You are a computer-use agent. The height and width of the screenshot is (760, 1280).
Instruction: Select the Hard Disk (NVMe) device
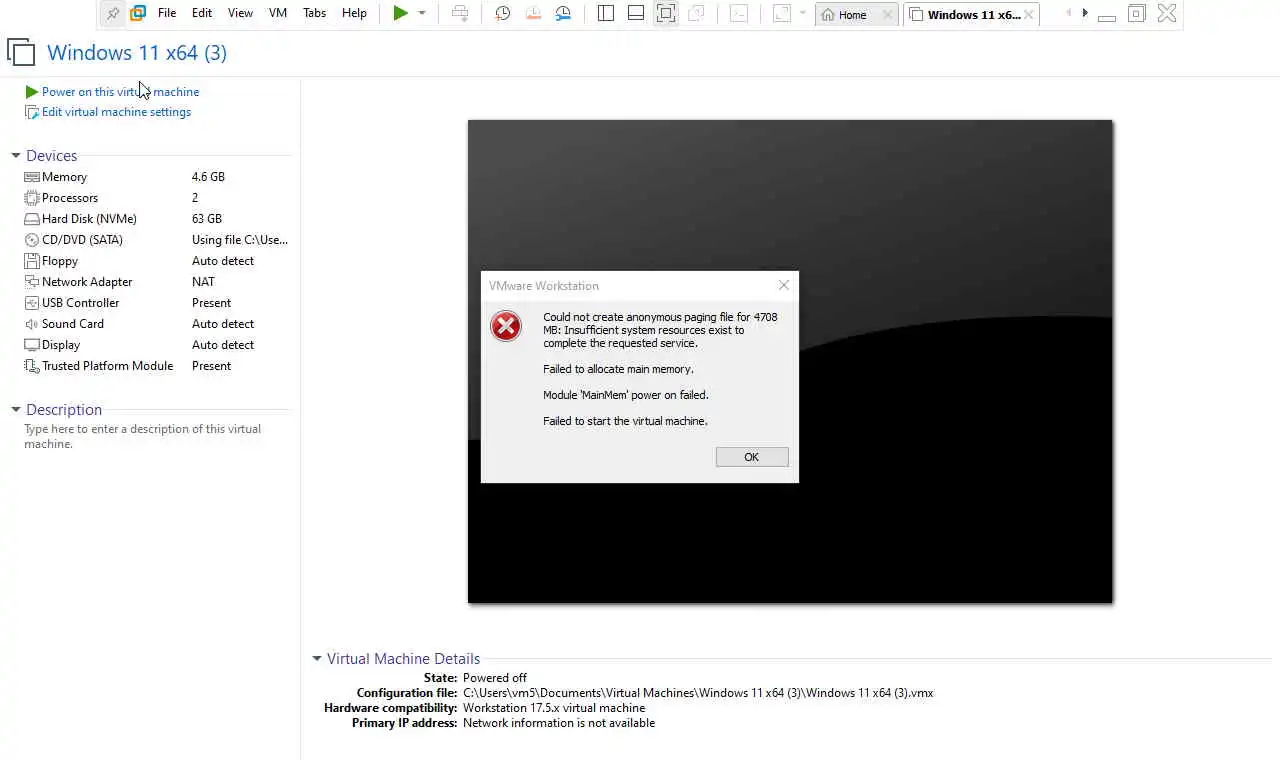point(156,219)
